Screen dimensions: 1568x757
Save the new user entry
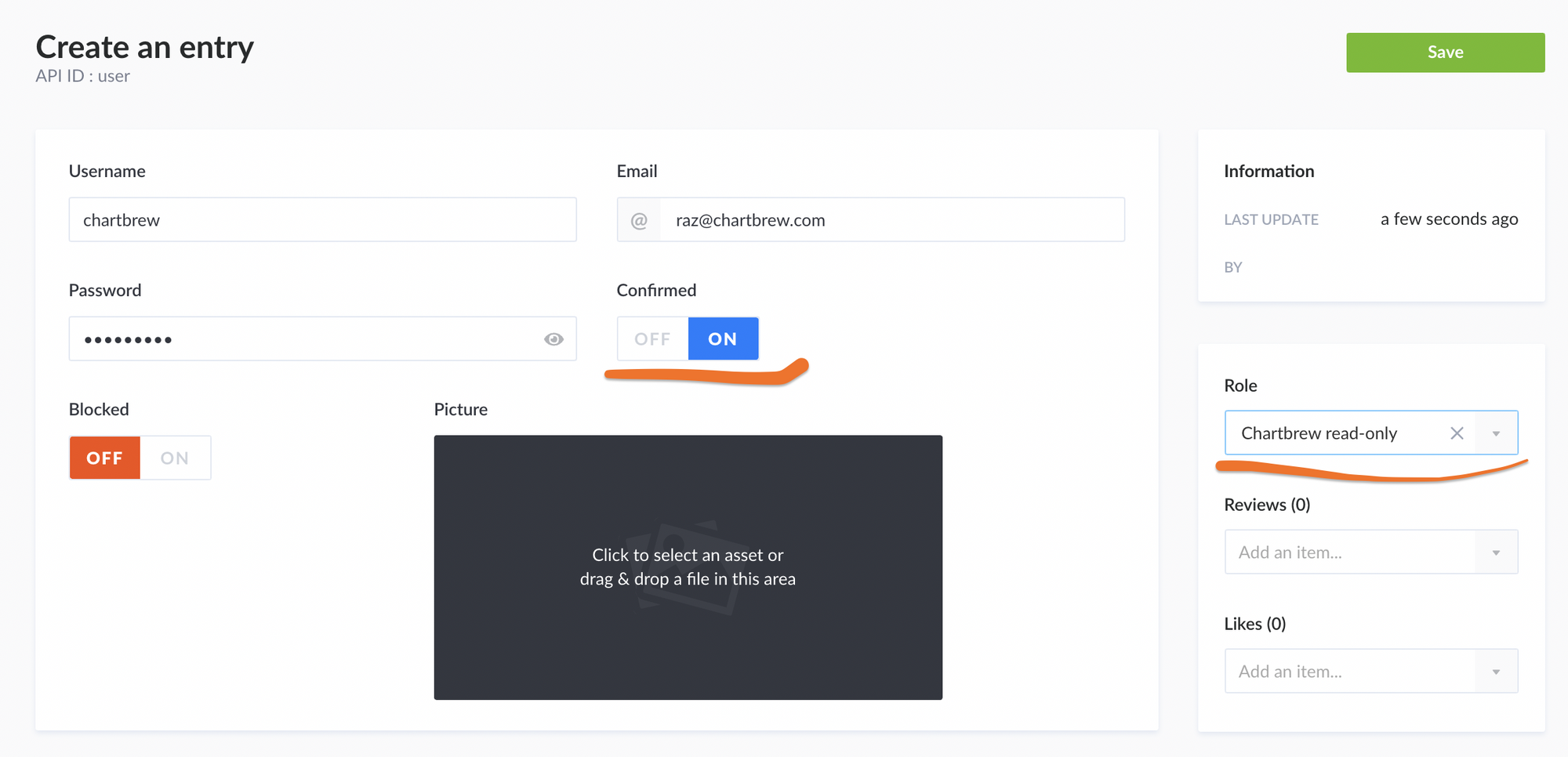[x=1445, y=52]
